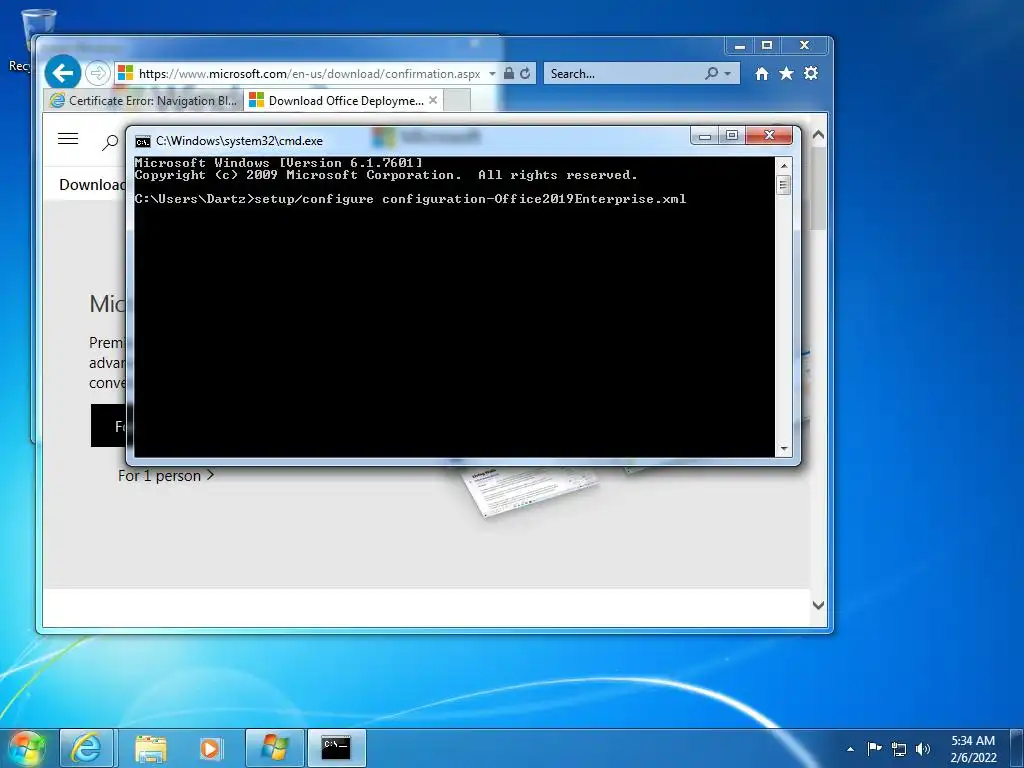The width and height of the screenshot is (1024, 768).
Task: Minimize the cmd.exe window
Action: (704, 136)
